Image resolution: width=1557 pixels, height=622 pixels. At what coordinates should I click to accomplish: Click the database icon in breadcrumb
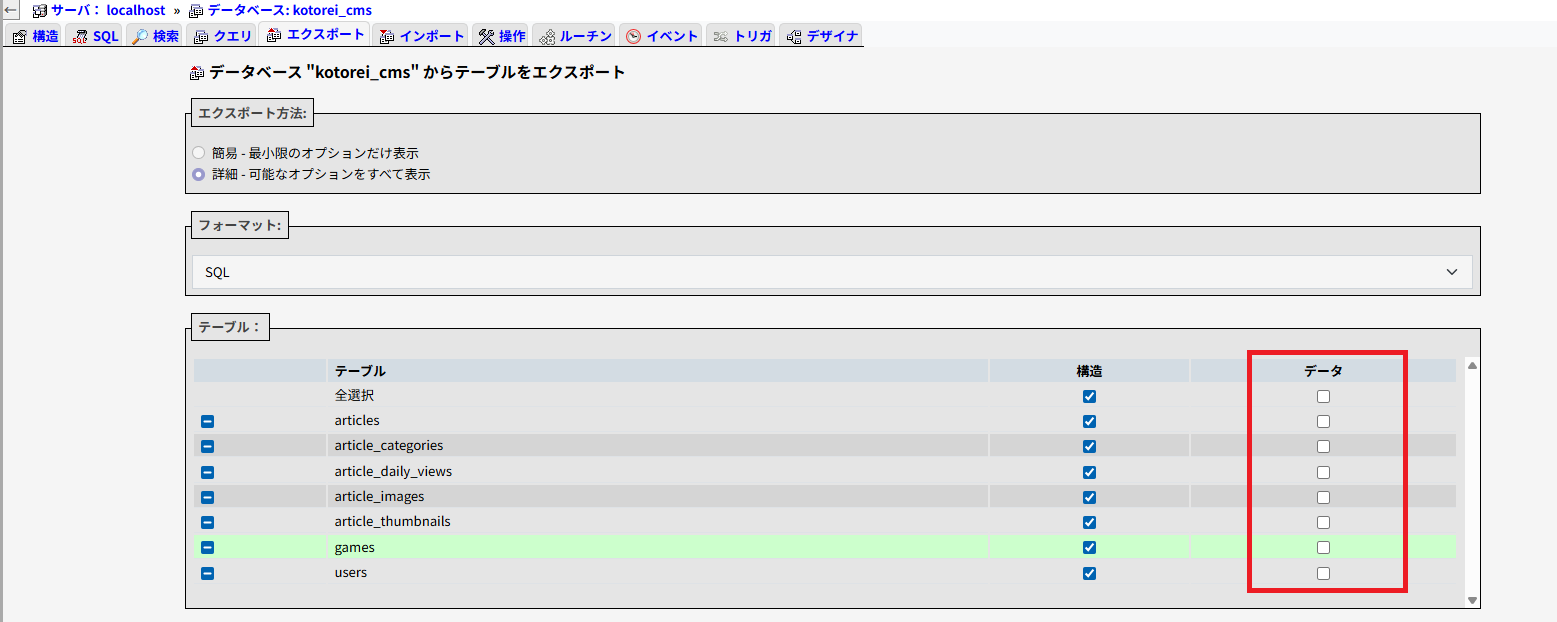click(196, 10)
